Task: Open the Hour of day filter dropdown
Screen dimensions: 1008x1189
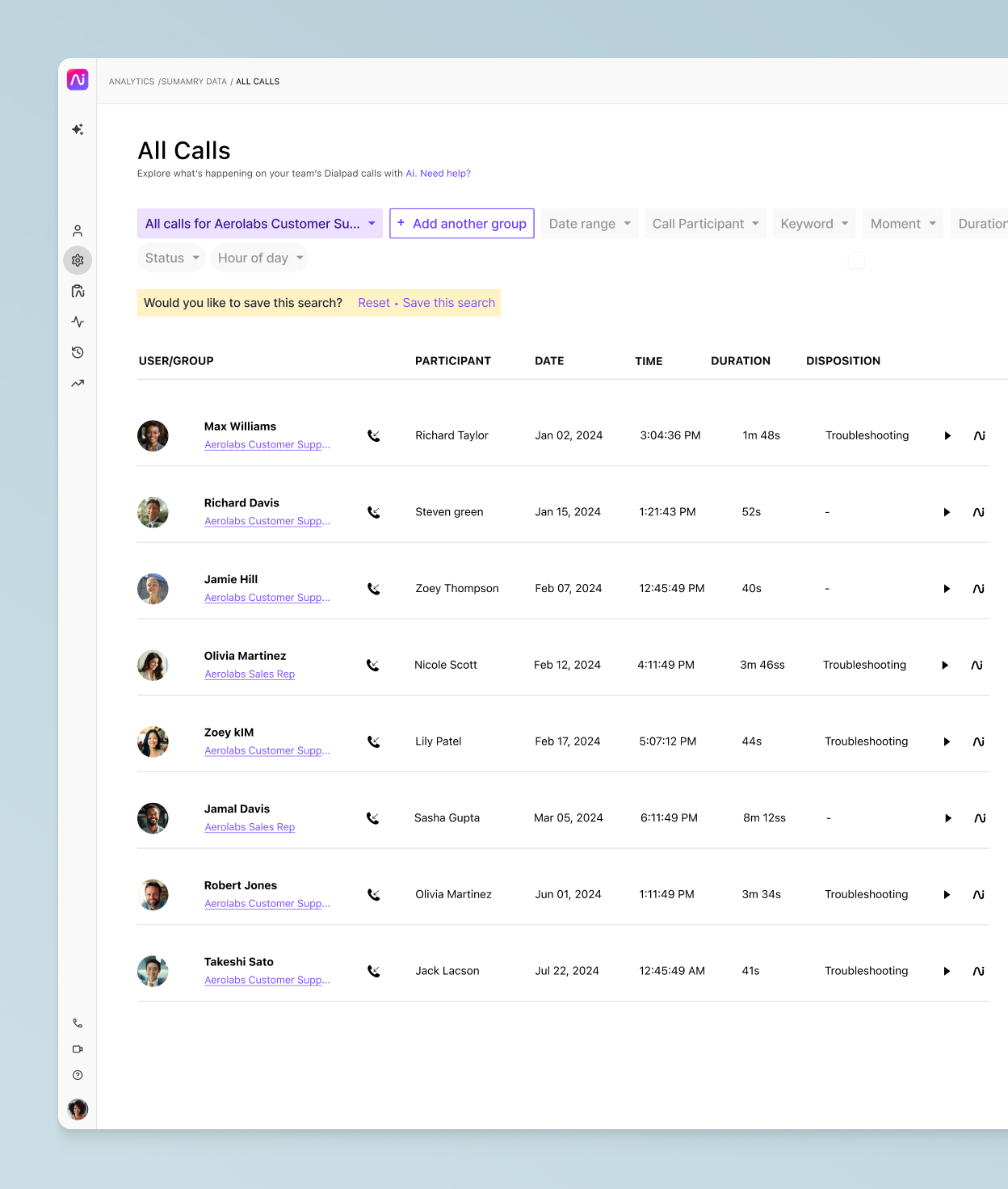Action: click(260, 258)
